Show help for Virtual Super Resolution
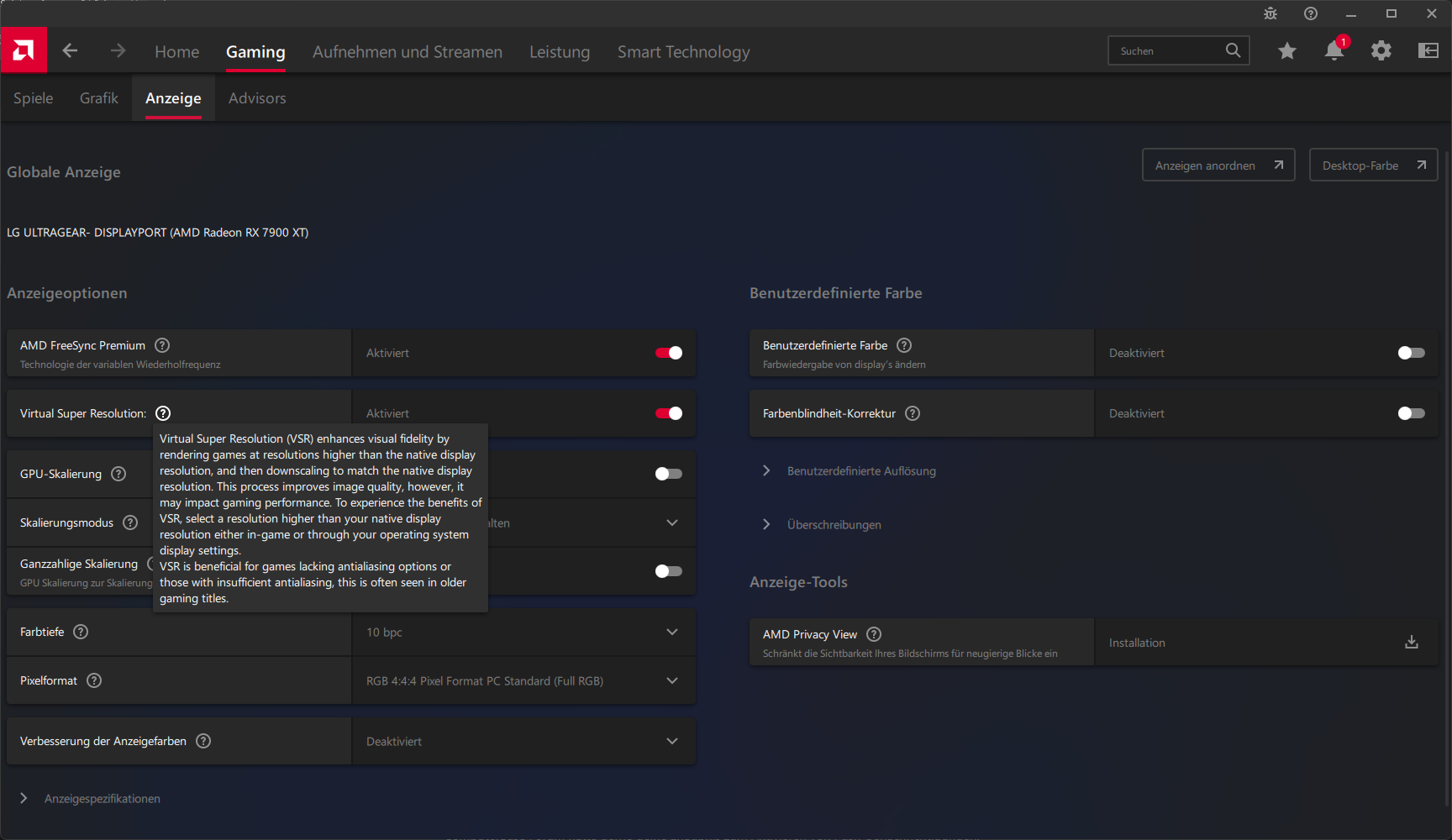The width and height of the screenshot is (1452, 840). [x=163, y=413]
